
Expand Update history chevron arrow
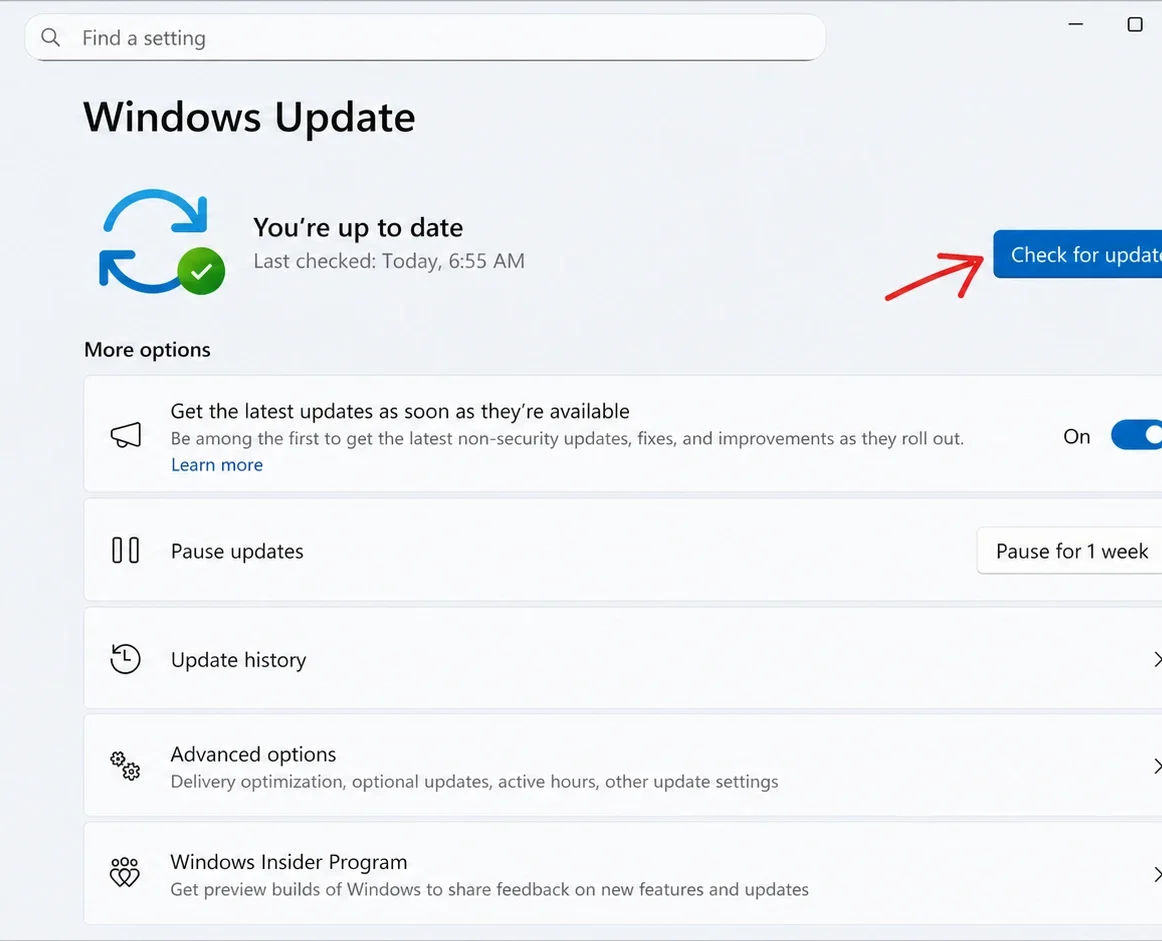point(1157,659)
